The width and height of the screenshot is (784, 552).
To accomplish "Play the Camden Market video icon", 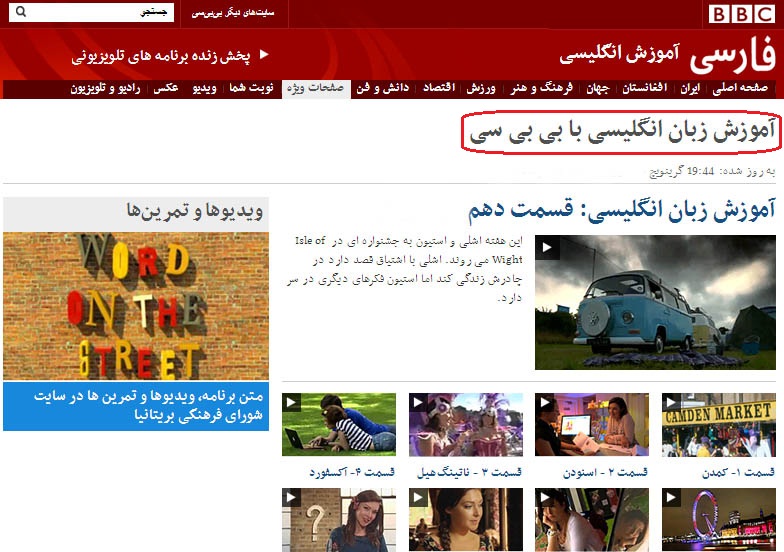I will click(671, 402).
